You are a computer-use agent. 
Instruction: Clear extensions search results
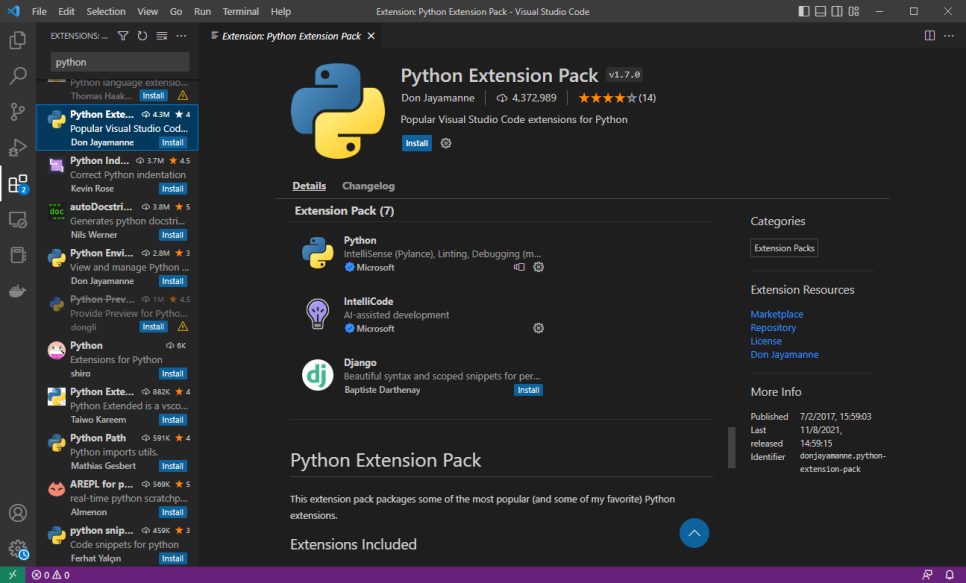[x=161, y=36]
